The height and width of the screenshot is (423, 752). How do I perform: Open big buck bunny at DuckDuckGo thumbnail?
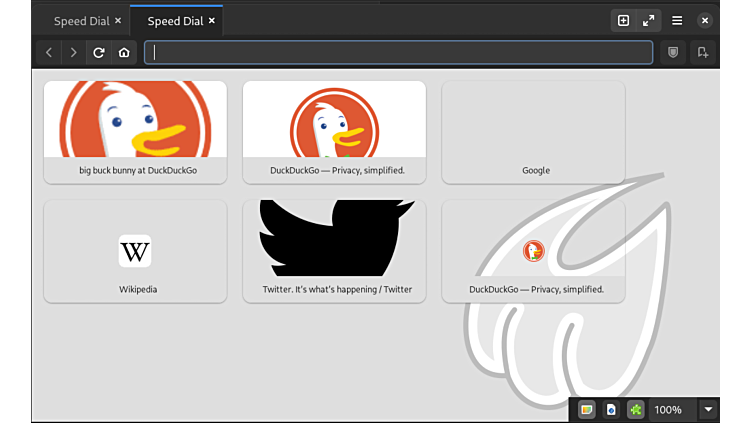click(x=135, y=119)
